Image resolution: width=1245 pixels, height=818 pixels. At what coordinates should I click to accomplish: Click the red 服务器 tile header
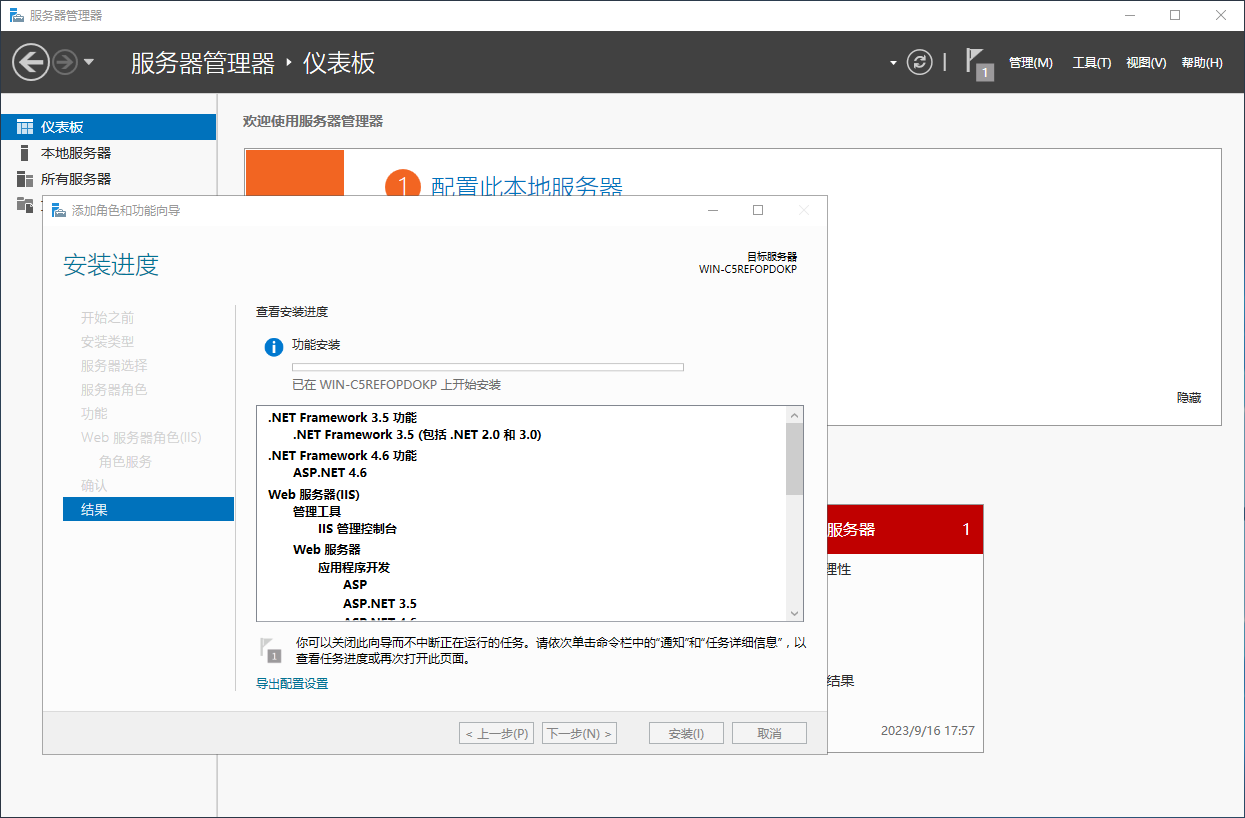[x=905, y=529]
